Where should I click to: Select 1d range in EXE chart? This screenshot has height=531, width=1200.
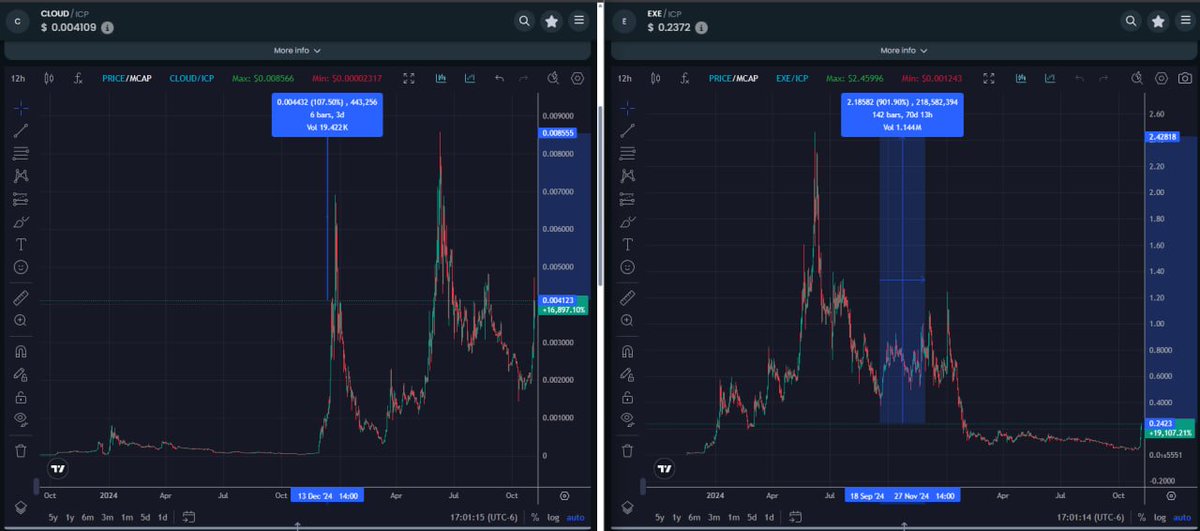point(770,517)
